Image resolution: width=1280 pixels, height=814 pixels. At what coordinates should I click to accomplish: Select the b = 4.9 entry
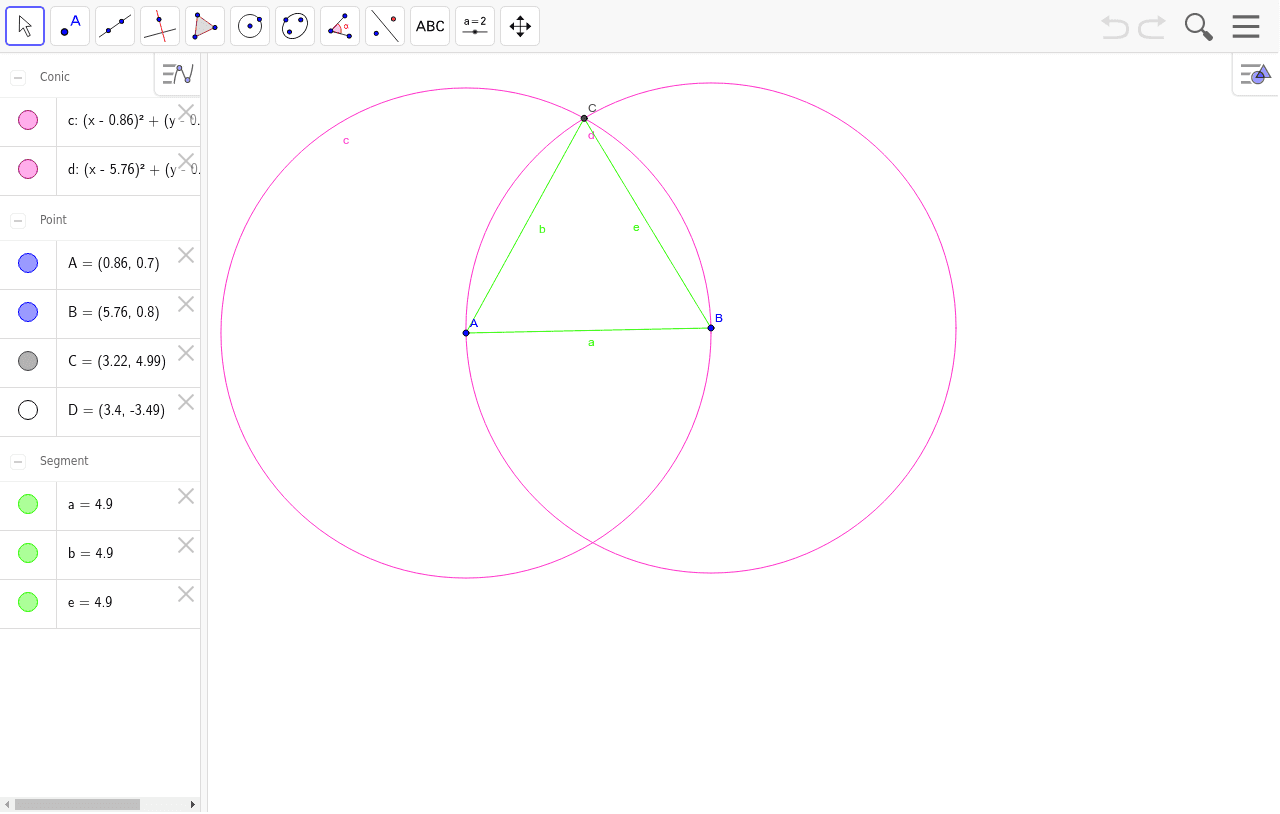(90, 553)
